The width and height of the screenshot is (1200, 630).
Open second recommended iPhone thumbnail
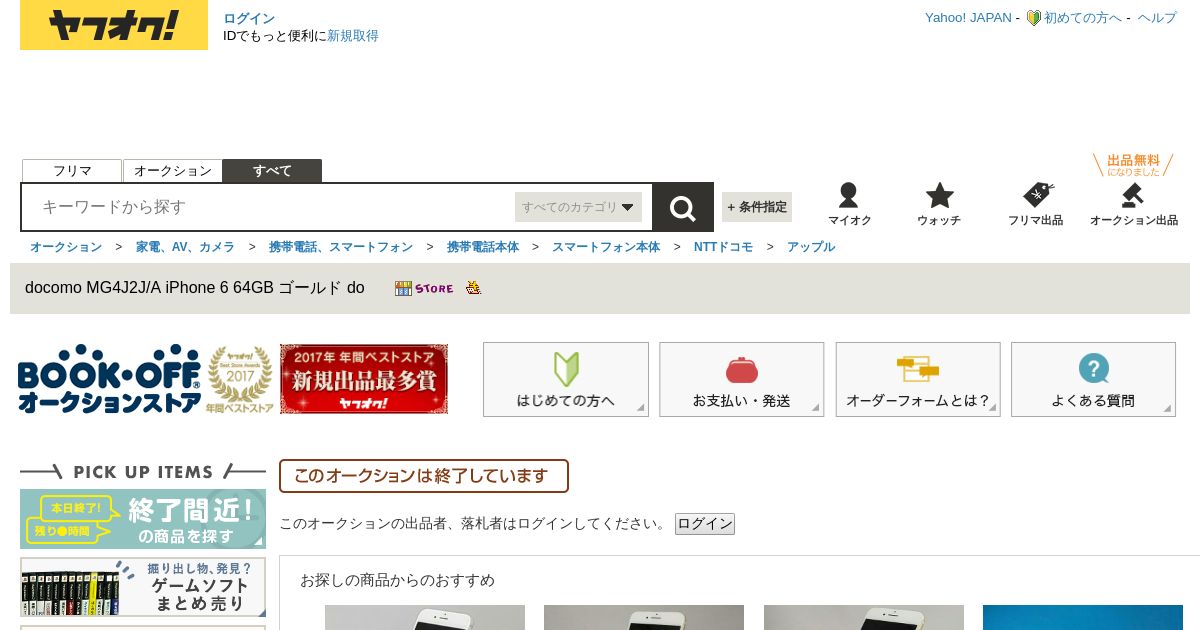[644, 617]
